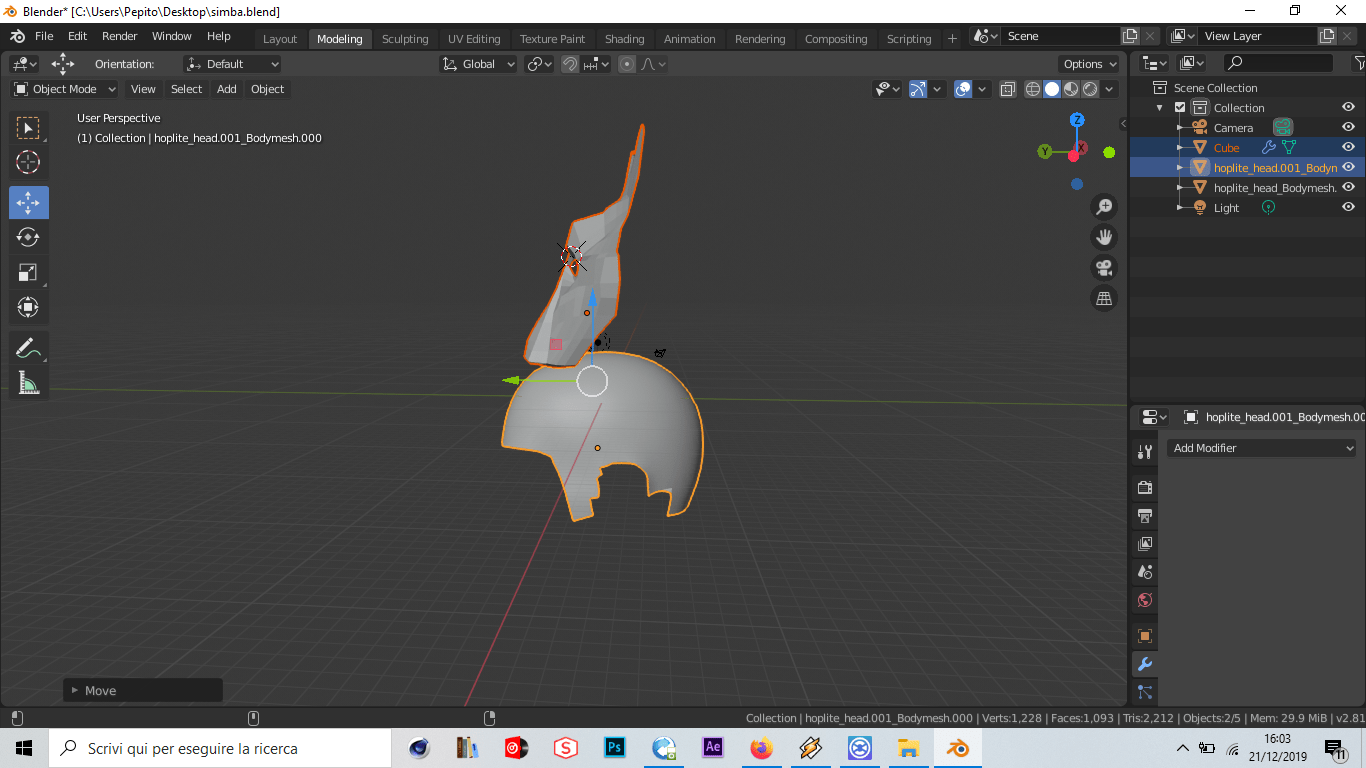Toggle camera view icon in viewport
Screen dimensions: 1366x768
tap(1104, 268)
